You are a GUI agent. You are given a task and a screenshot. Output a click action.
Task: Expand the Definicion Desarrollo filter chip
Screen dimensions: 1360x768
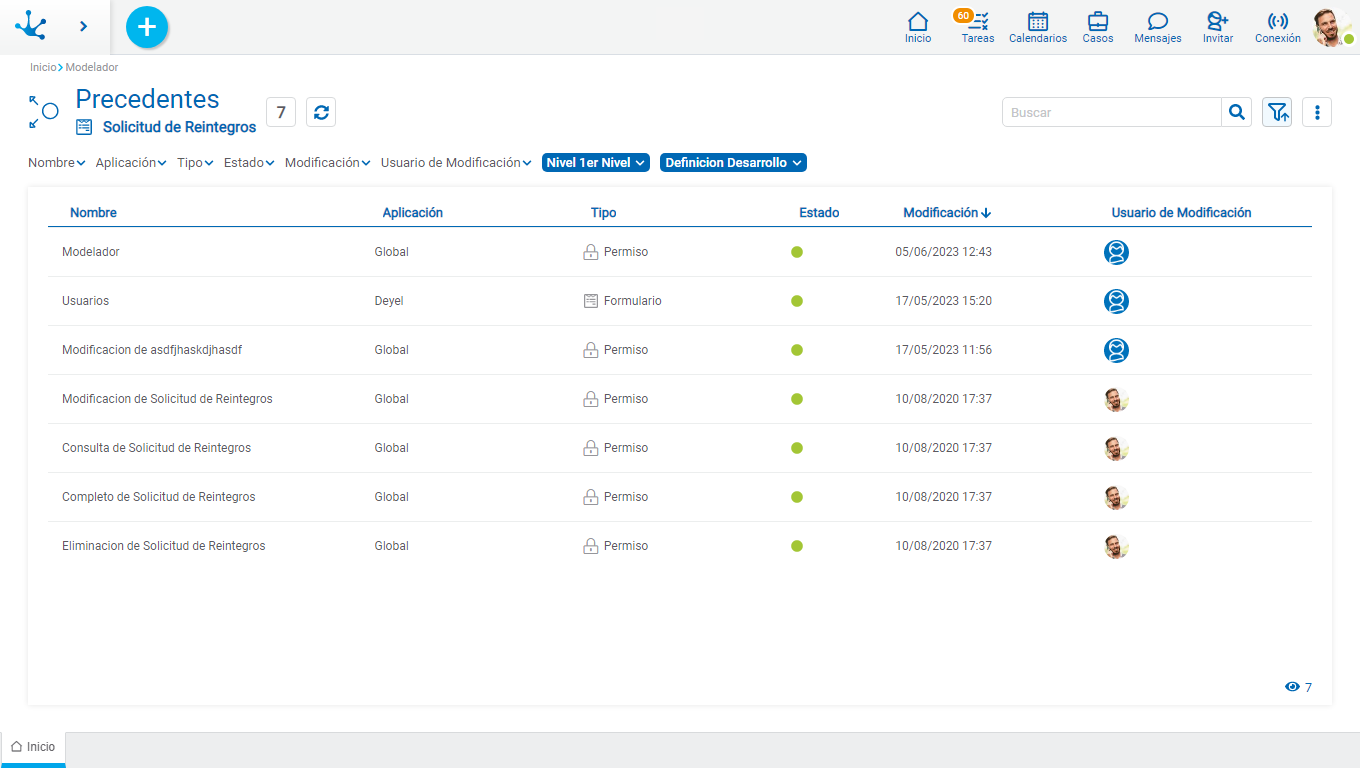pos(733,162)
